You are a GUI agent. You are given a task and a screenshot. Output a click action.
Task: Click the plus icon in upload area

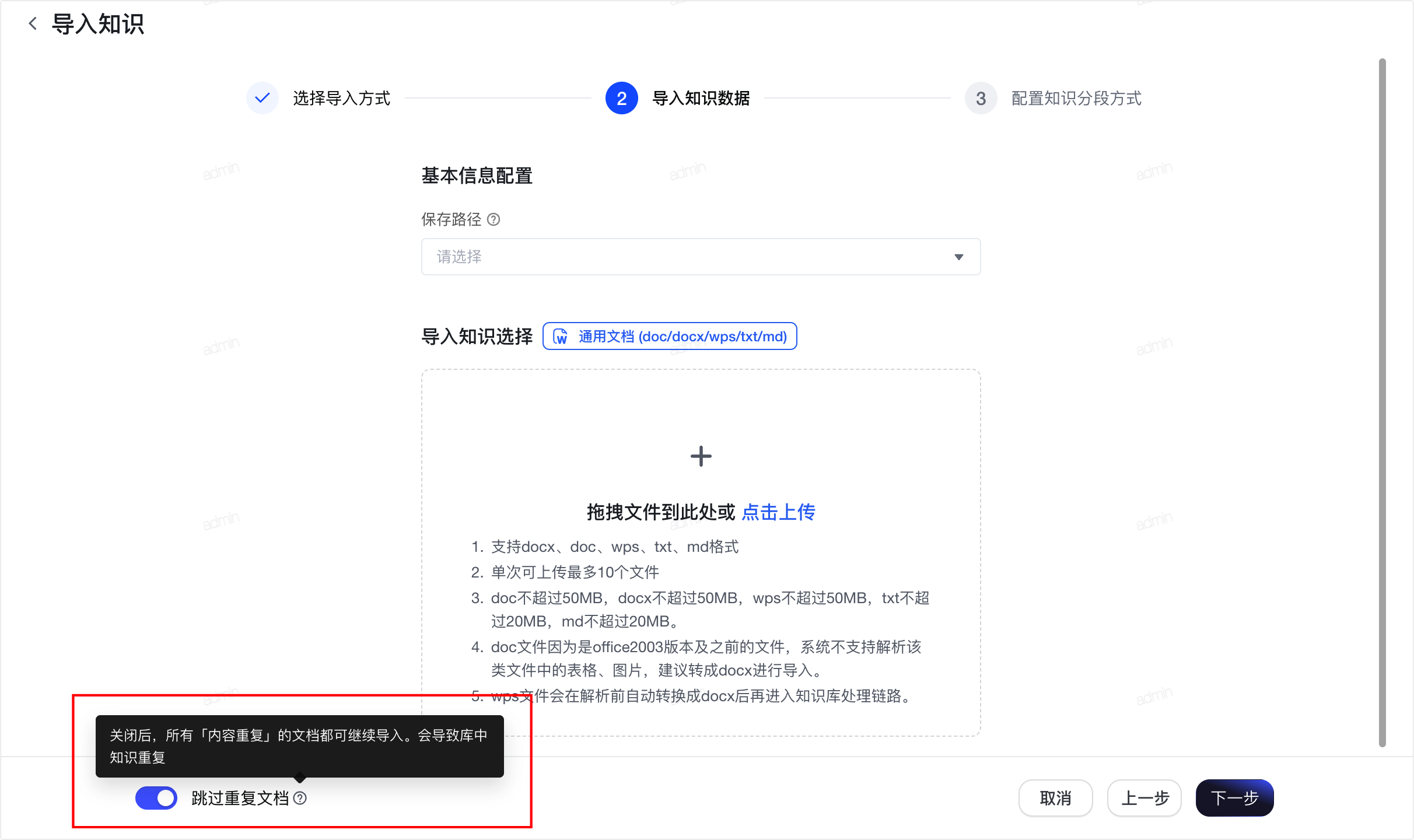(x=701, y=456)
